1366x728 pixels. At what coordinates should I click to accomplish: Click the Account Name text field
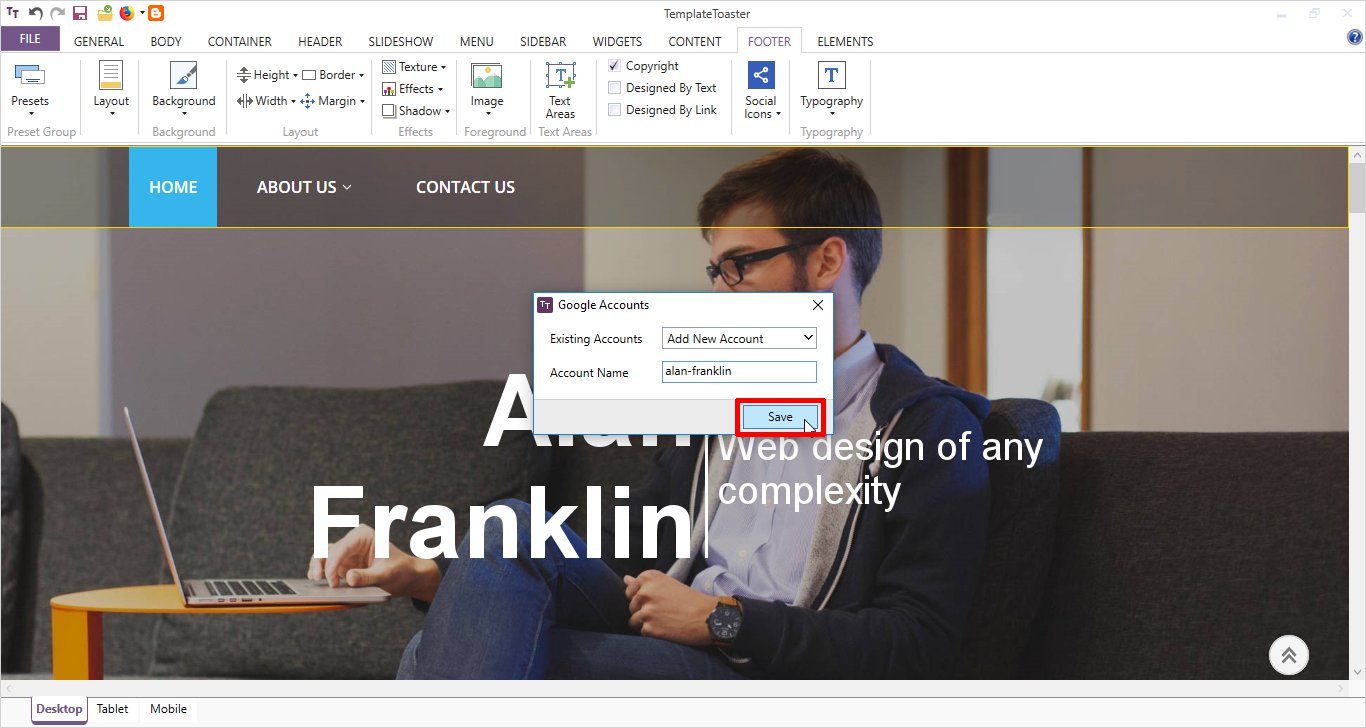point(739,372)
